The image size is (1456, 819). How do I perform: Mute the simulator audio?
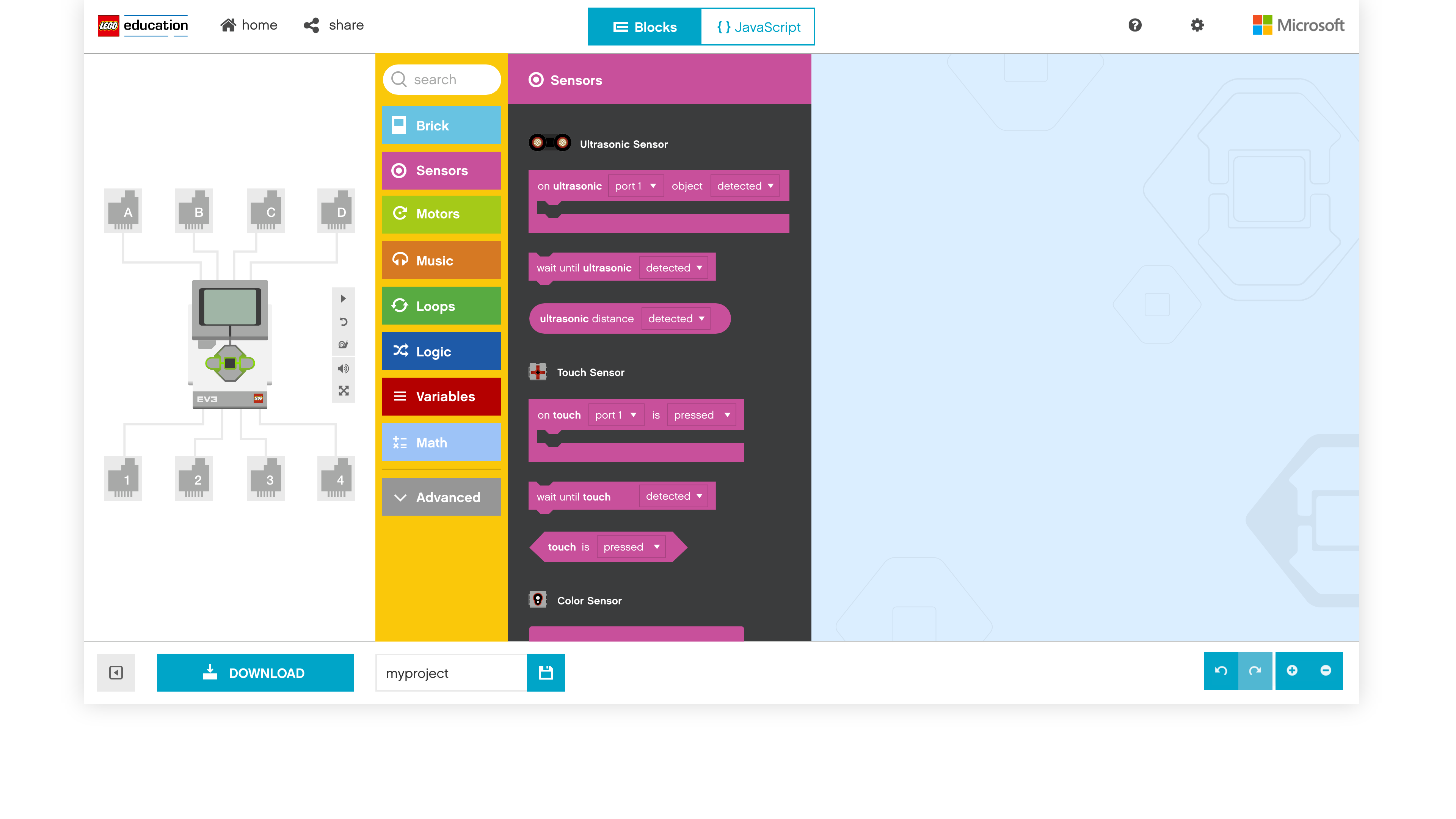[342, 369]
